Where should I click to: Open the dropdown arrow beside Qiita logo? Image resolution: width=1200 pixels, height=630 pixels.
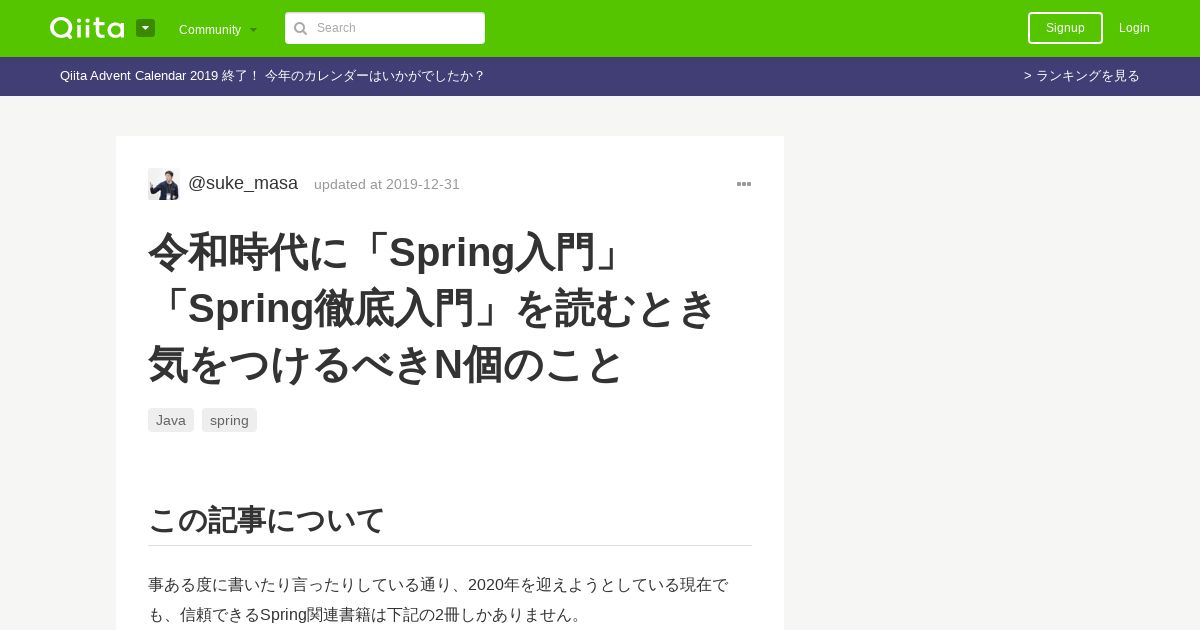145,28
